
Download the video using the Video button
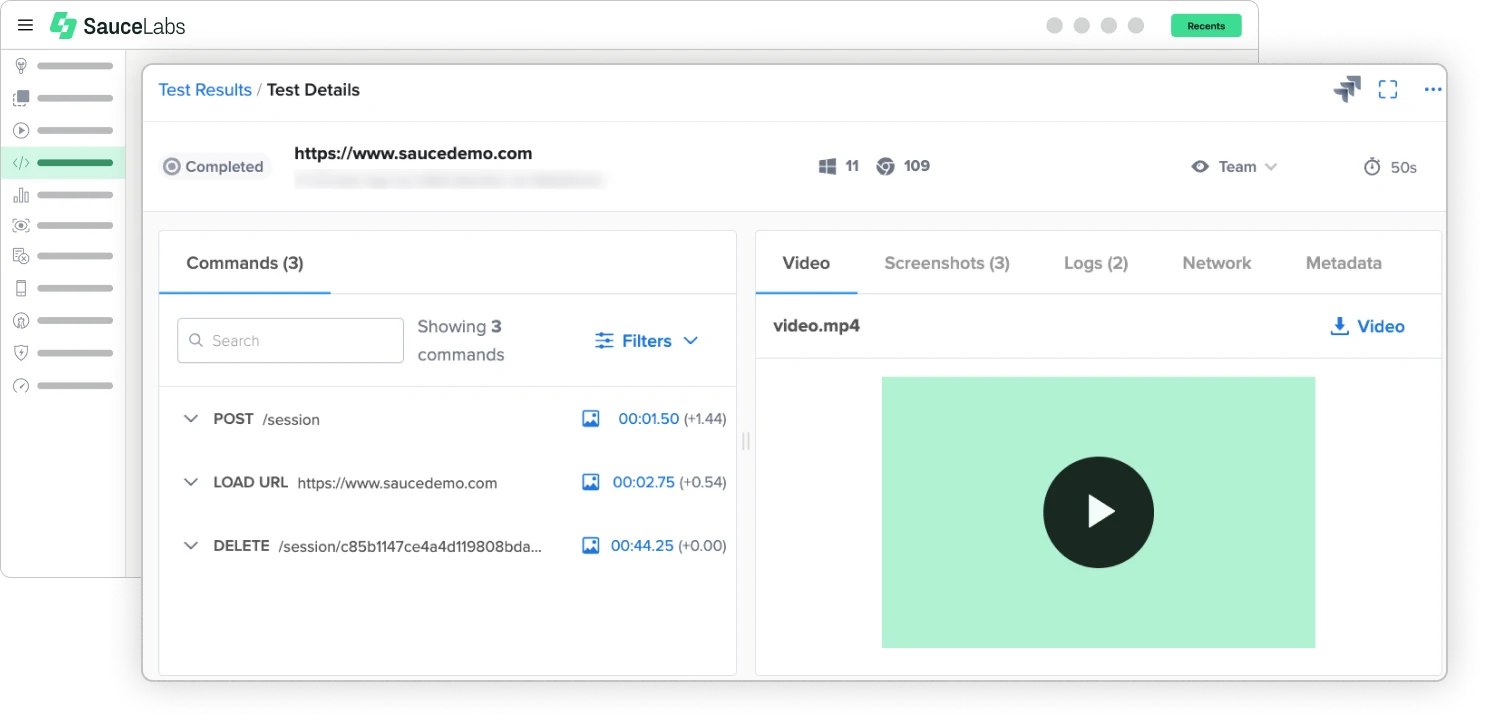[x=1367, y=326]
